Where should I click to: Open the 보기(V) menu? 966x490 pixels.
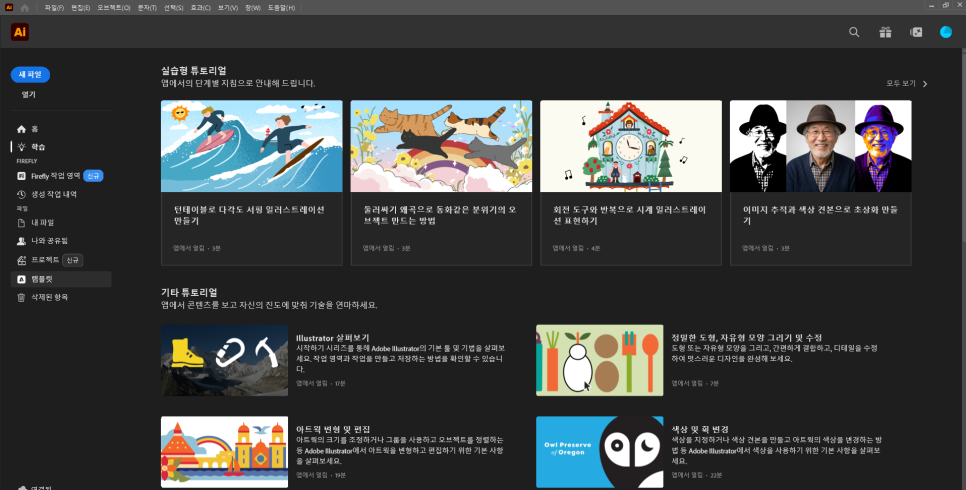(x=227, y=8)
